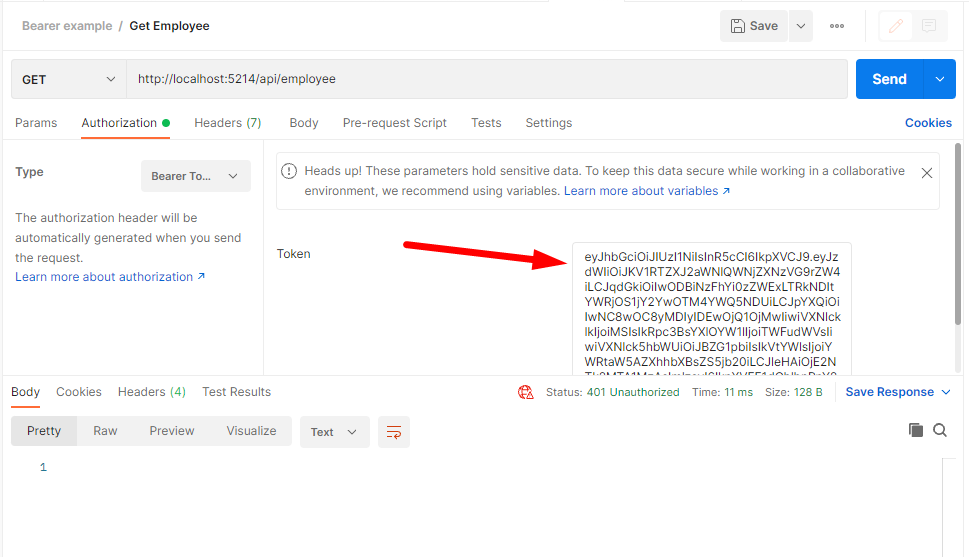The width and height of the screenshot is (969, 557).
Task: Open the Learn more about variables link
Action: [646, 191]
